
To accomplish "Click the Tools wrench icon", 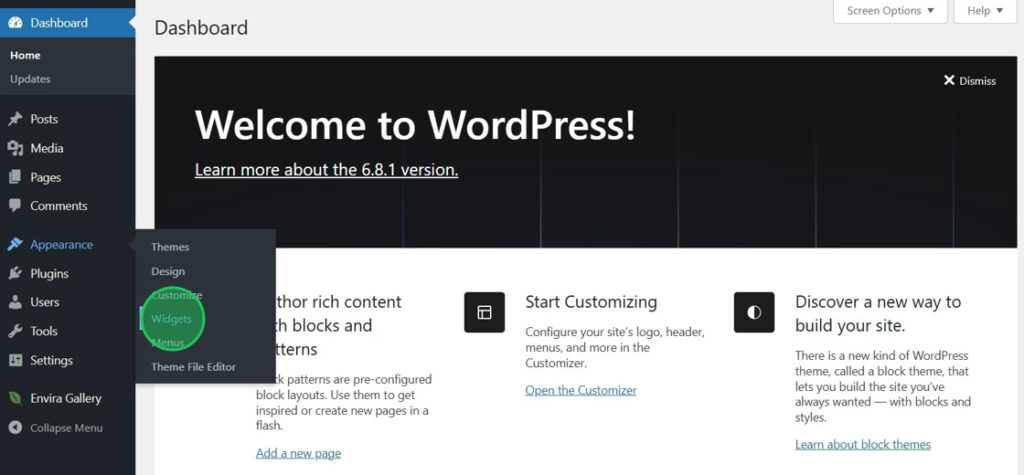I will click(x=15, y=331).
